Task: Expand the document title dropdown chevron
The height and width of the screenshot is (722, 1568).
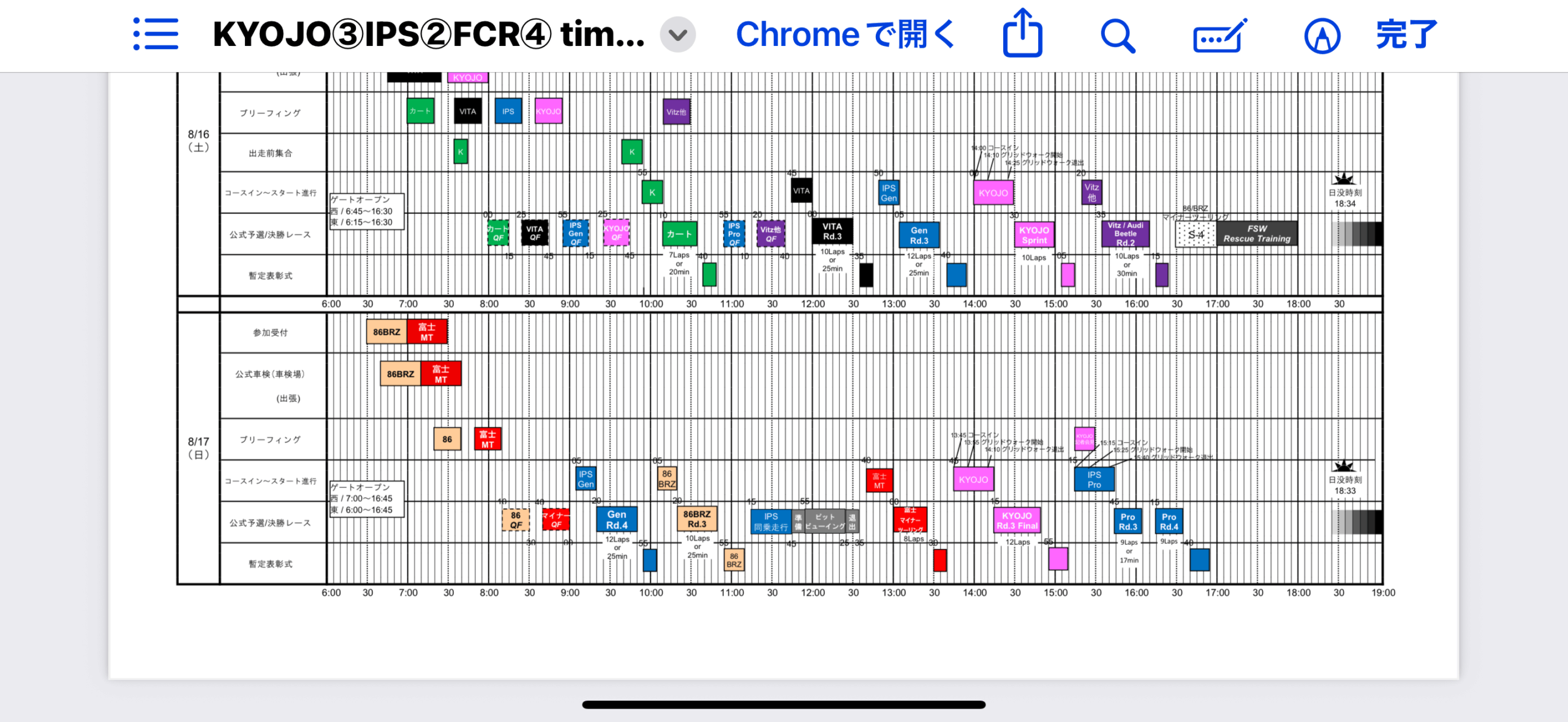Action: (677, 34)
